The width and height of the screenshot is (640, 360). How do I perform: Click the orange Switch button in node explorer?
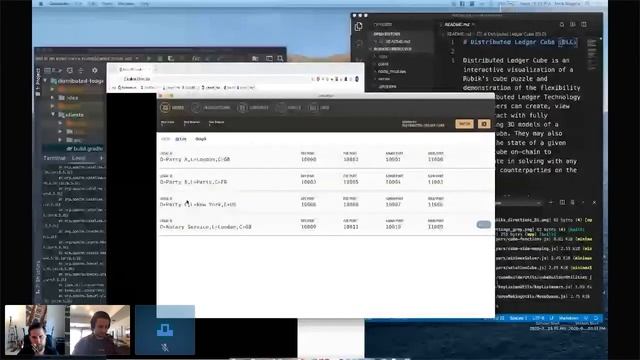click(x=464, y=124)
